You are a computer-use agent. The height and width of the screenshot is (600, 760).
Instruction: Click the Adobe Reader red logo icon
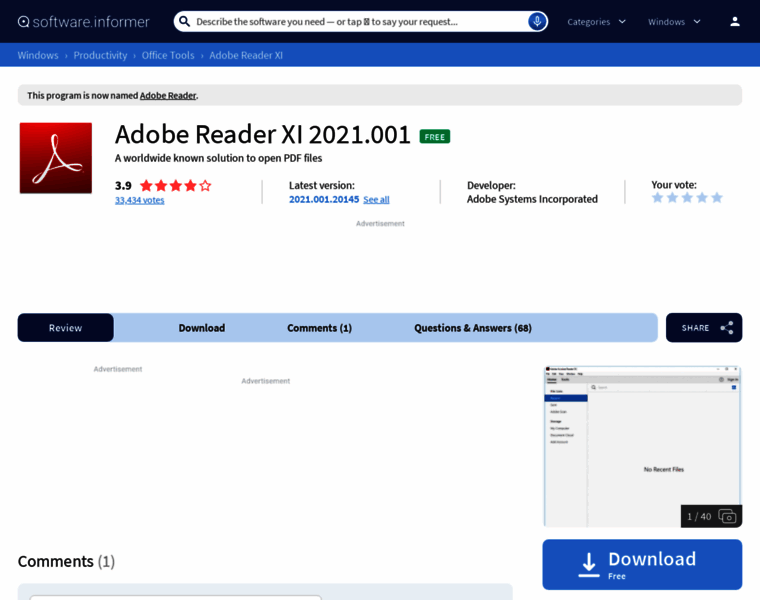click(56, 158)
